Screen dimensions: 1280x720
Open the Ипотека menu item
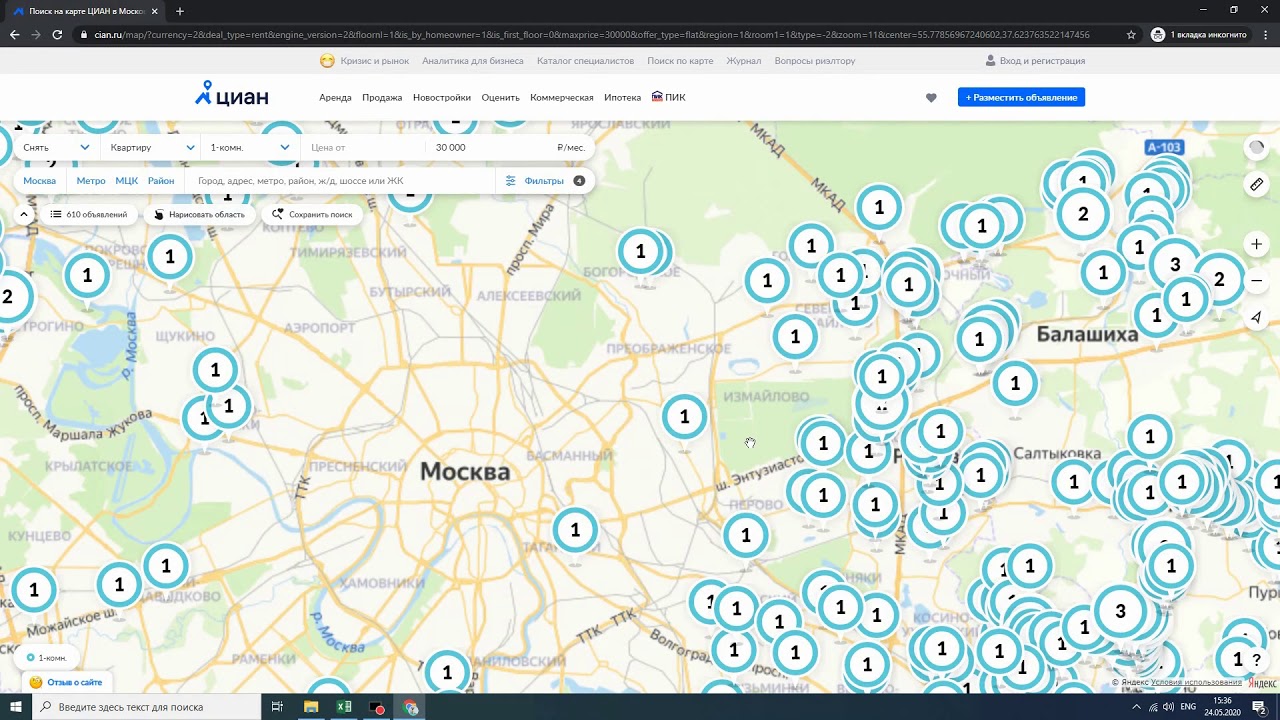623,98
